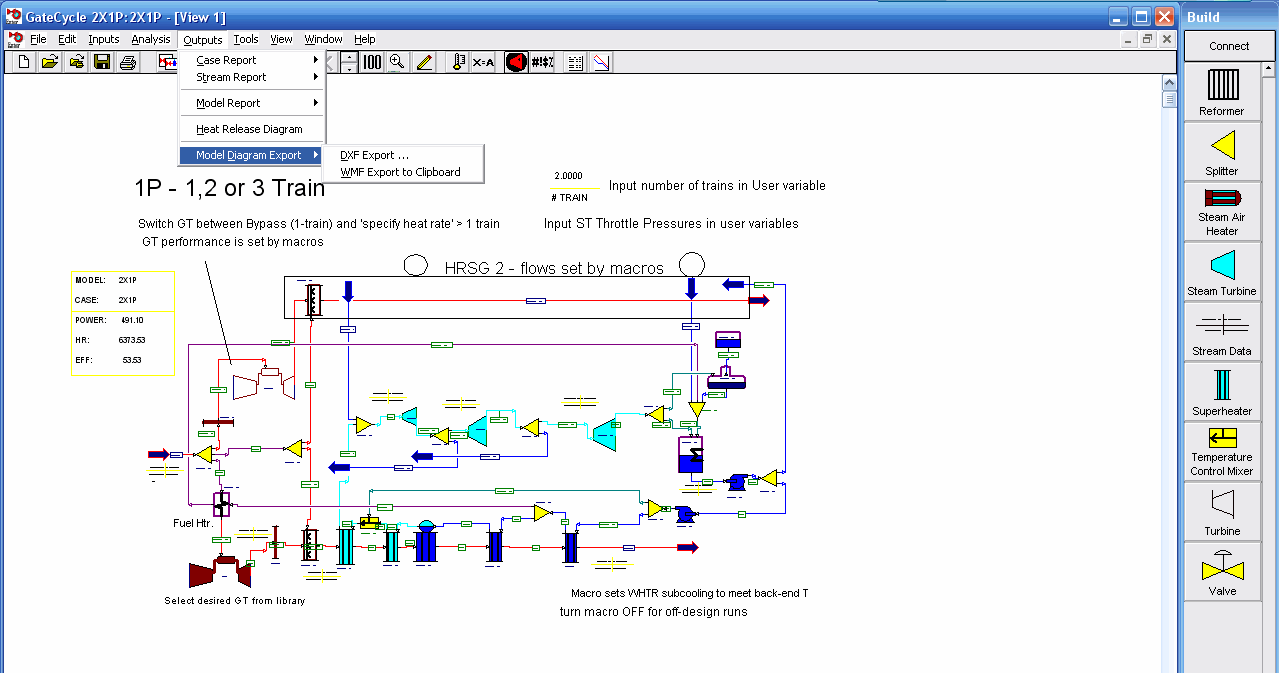The height and width of the screenshot is (673, 1279).
Task: Select the Steam Turbine equipment icon
Action: point(1221,271)
